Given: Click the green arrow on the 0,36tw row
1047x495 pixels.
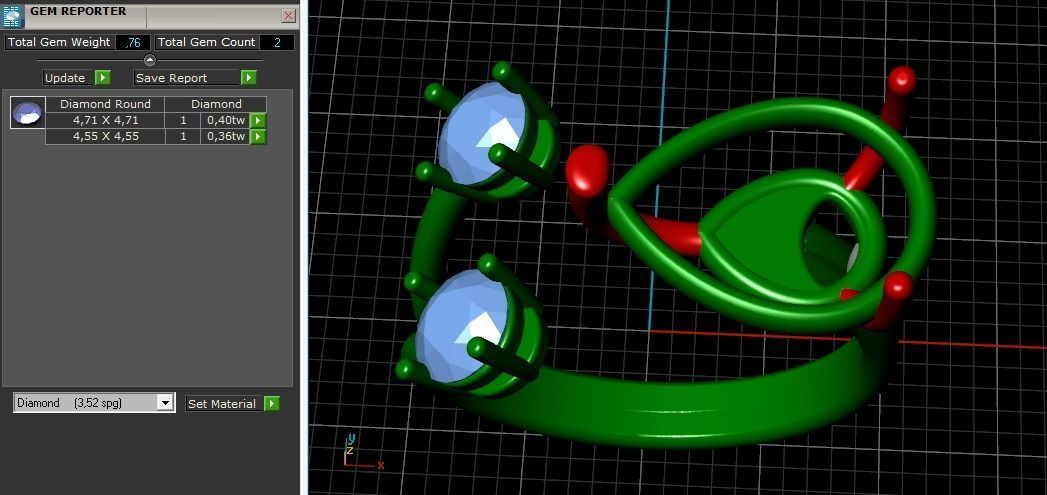Looking at the screenshot, I should [258, 136].
